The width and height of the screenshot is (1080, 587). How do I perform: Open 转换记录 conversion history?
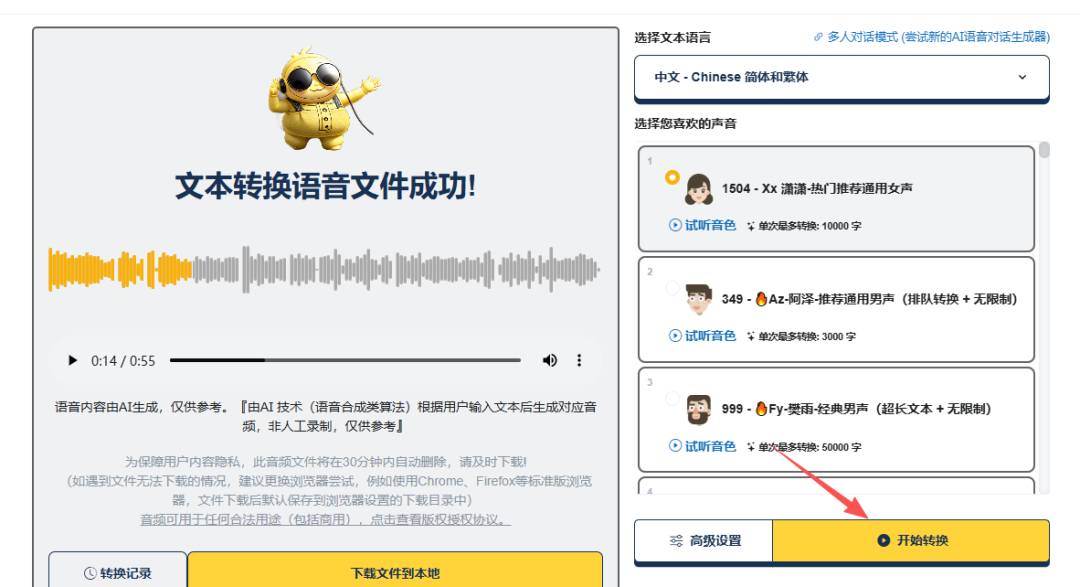click(x=118, y=572)
